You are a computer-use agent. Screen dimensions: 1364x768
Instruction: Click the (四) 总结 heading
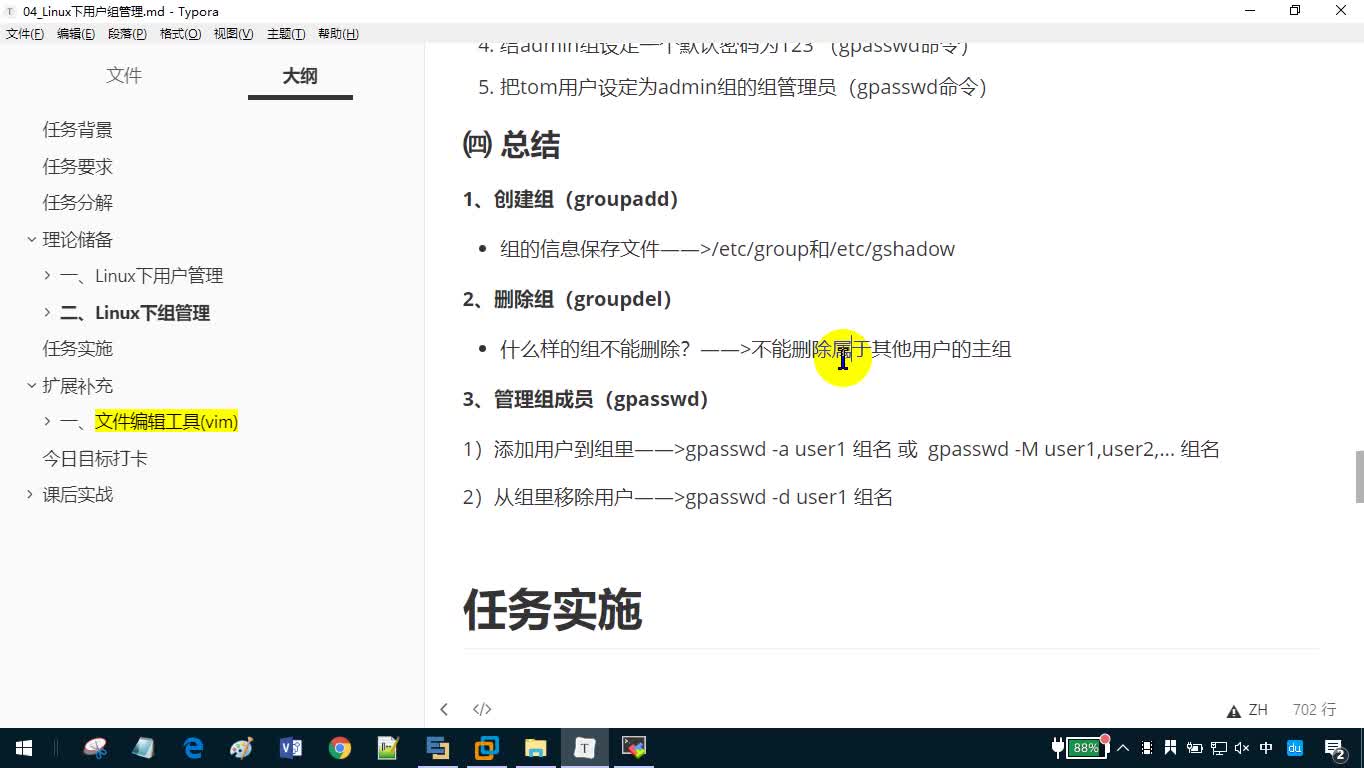(x=511, y=146)
